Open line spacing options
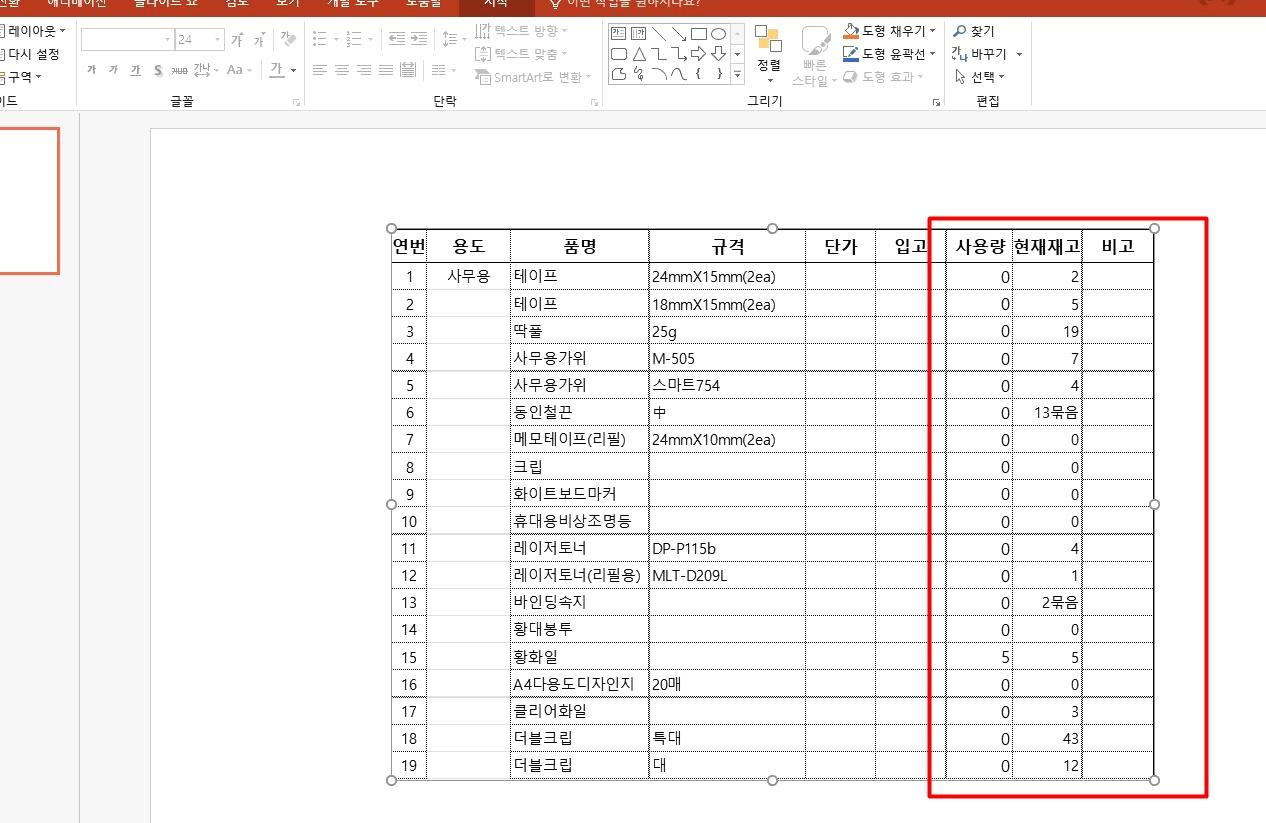 point(453,39)
